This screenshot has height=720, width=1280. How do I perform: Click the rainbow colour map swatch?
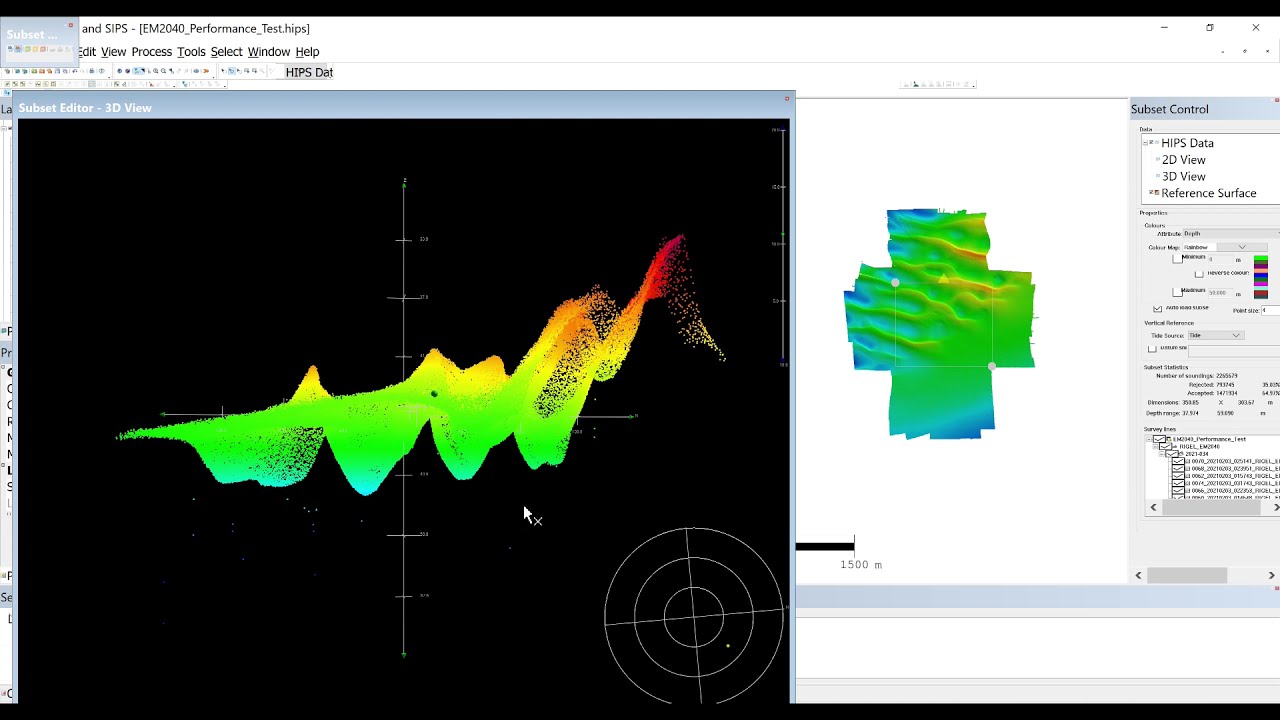(x=1261, y=277)
